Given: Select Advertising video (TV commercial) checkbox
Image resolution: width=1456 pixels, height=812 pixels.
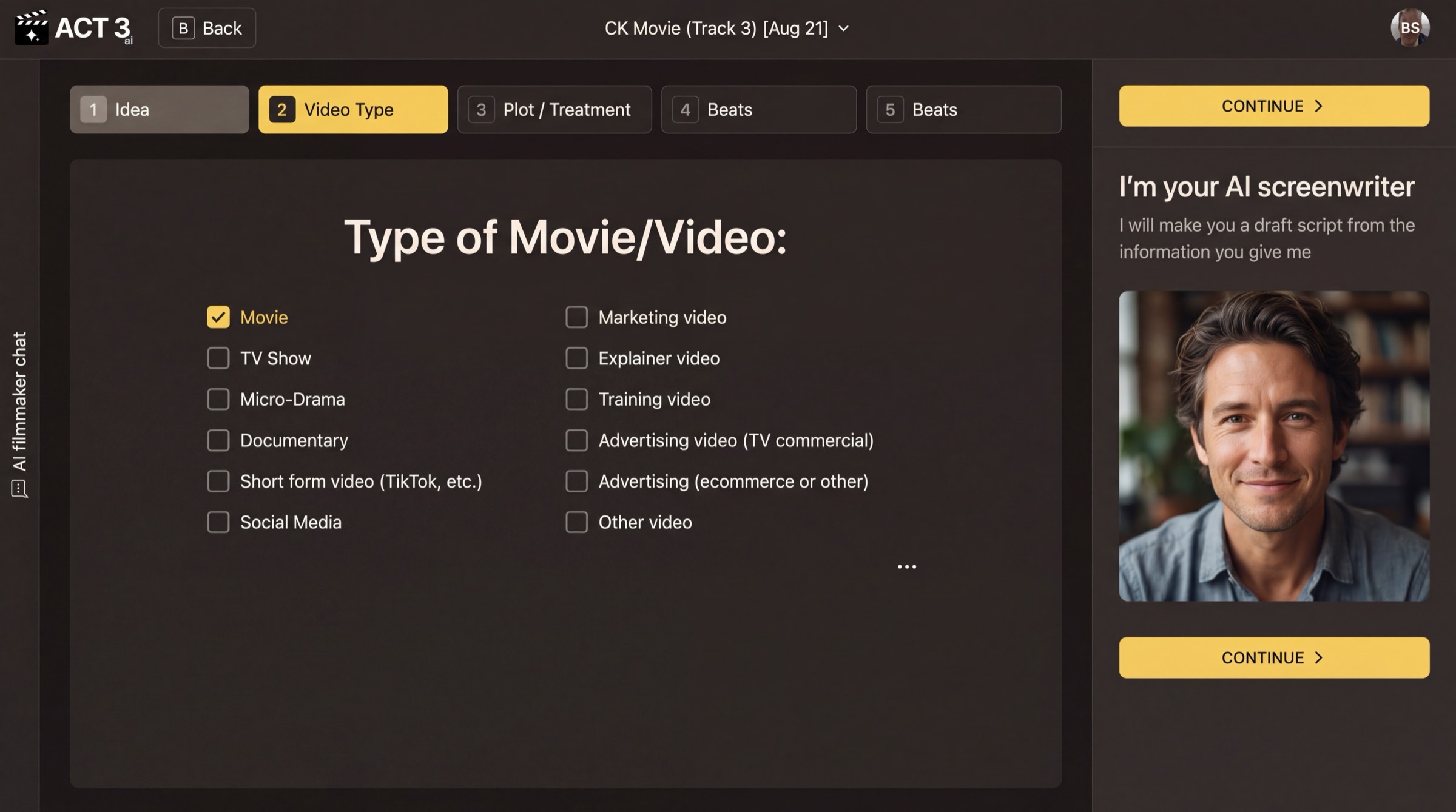Looking at the screenshot, I should pos(576,440).
